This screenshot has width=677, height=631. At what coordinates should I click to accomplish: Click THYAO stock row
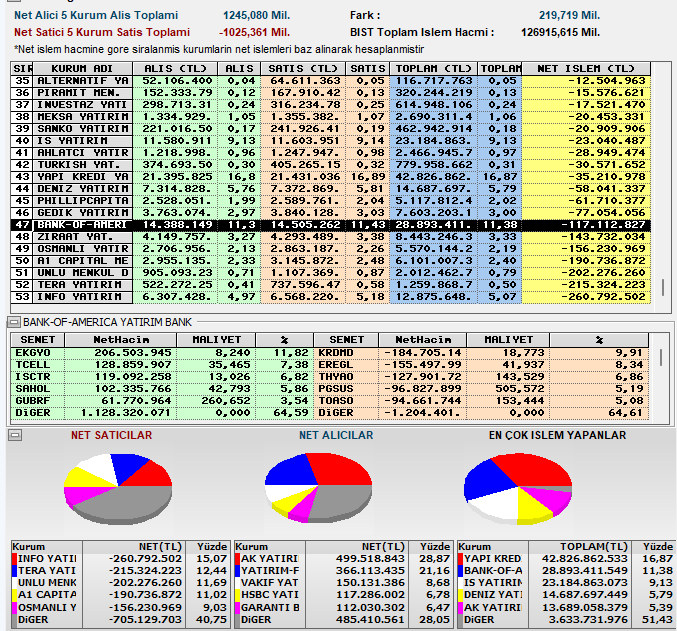point(481,377)
